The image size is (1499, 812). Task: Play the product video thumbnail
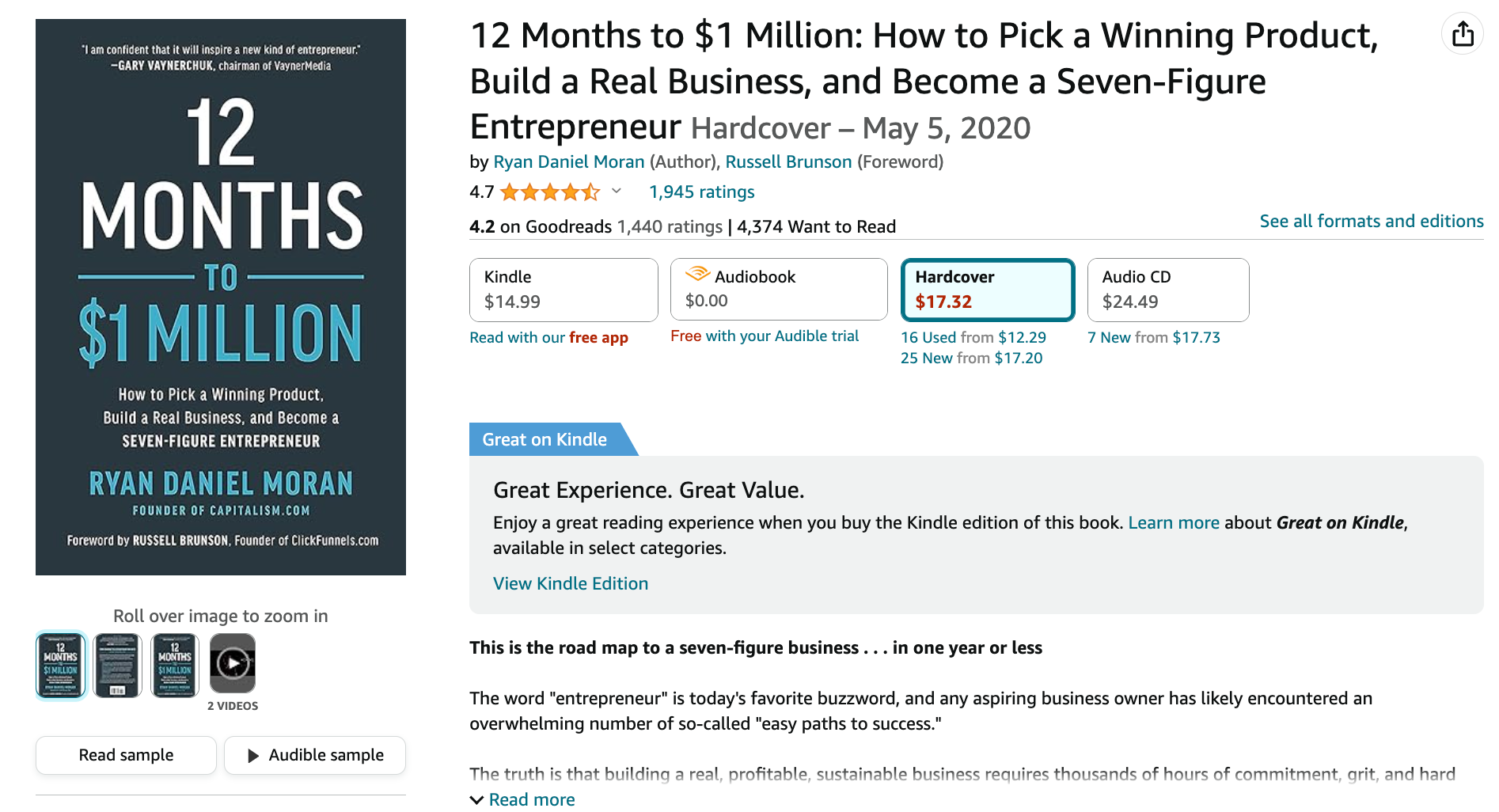(x=233, y=663)
